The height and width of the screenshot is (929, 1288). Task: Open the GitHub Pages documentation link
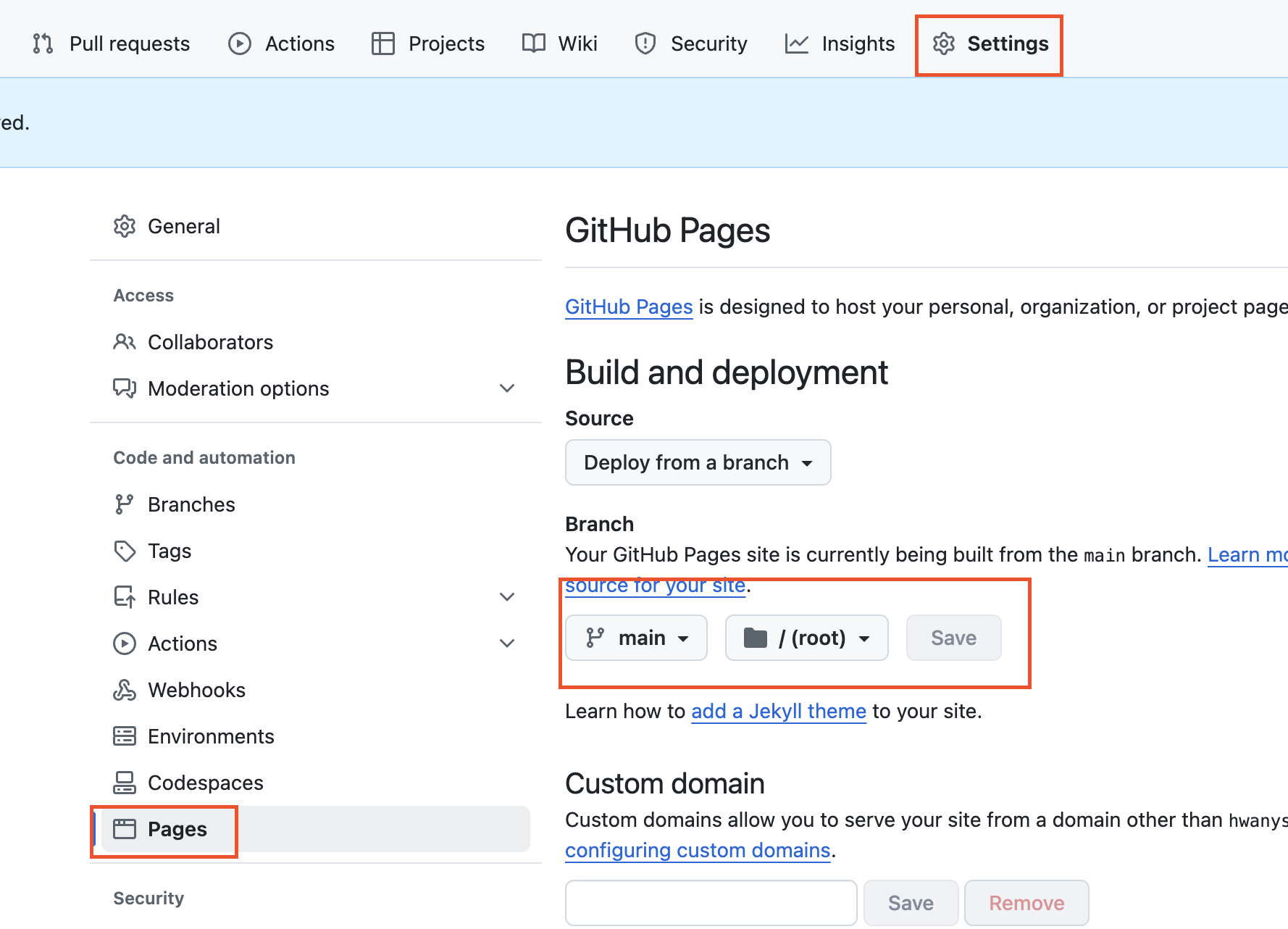tap(629, 307)
